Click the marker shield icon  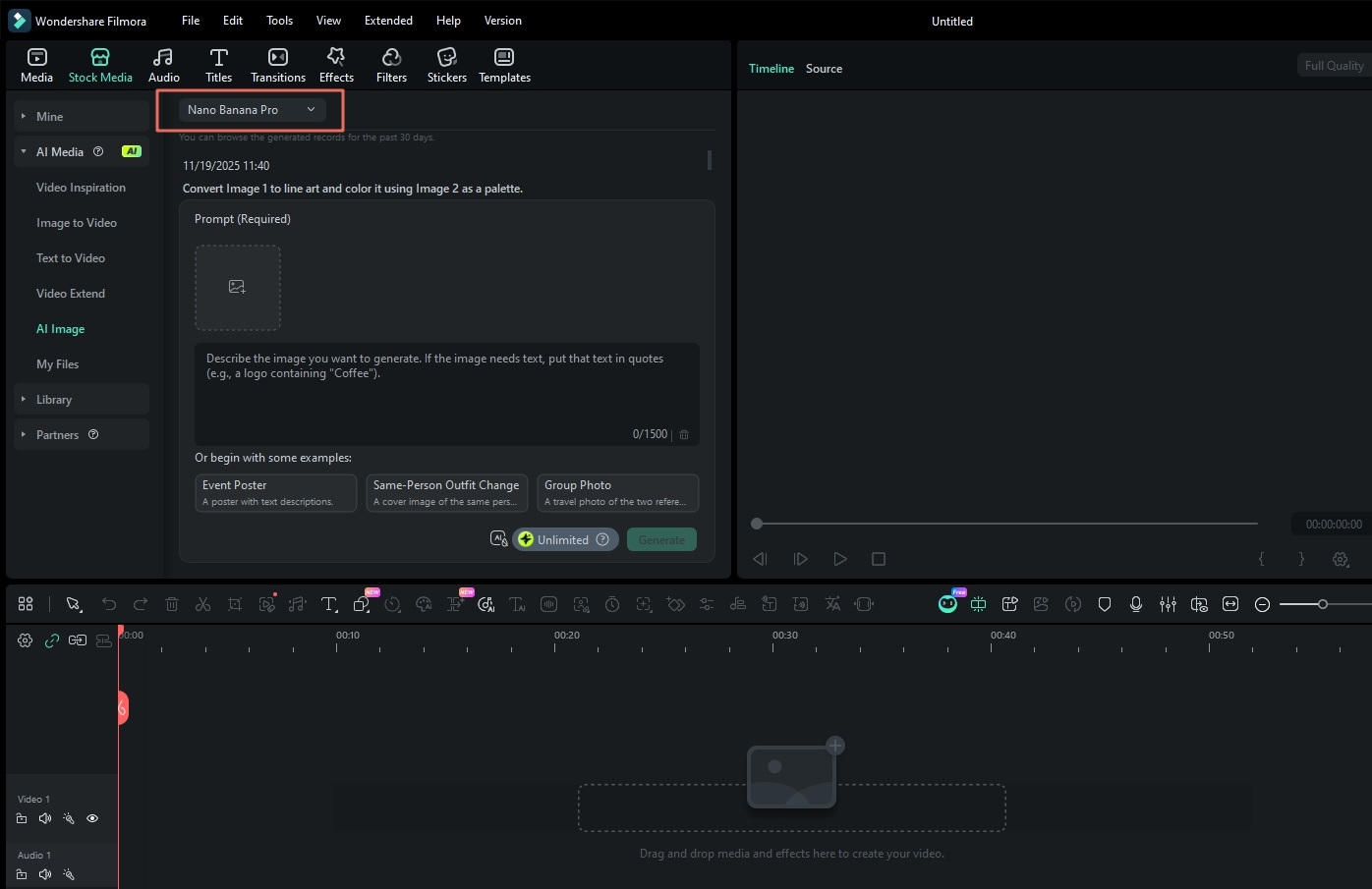pyautogui.click(x=1105, y=604)
